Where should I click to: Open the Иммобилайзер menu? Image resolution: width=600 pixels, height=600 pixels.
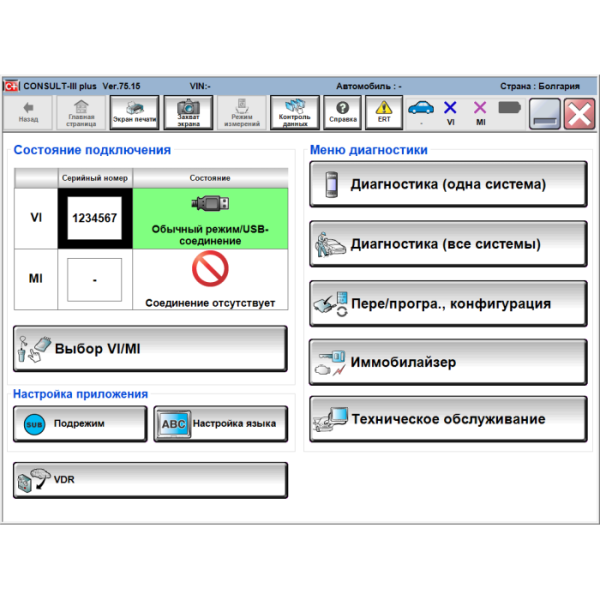(x=448, y=362)
